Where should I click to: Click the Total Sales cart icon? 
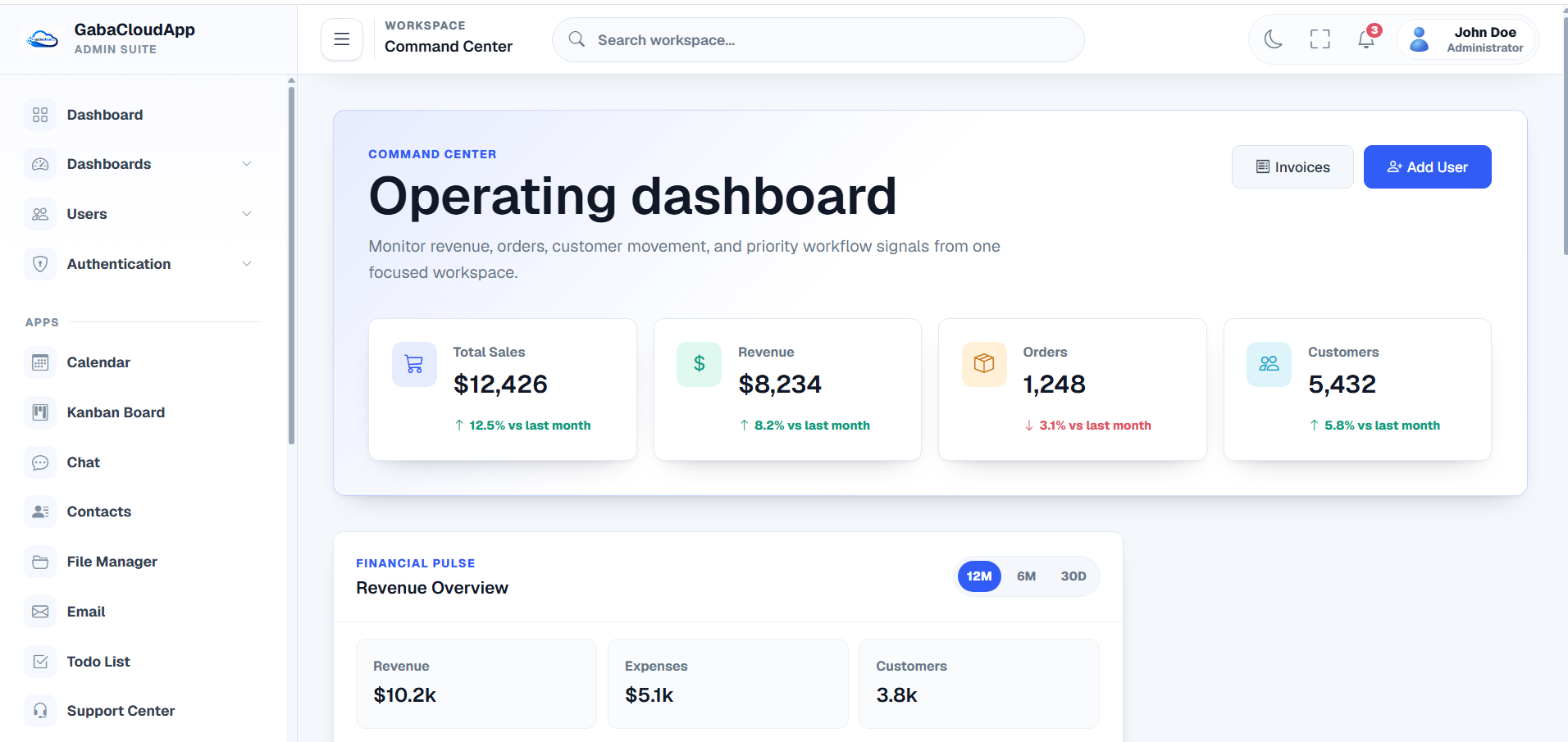tap(414, 364)
